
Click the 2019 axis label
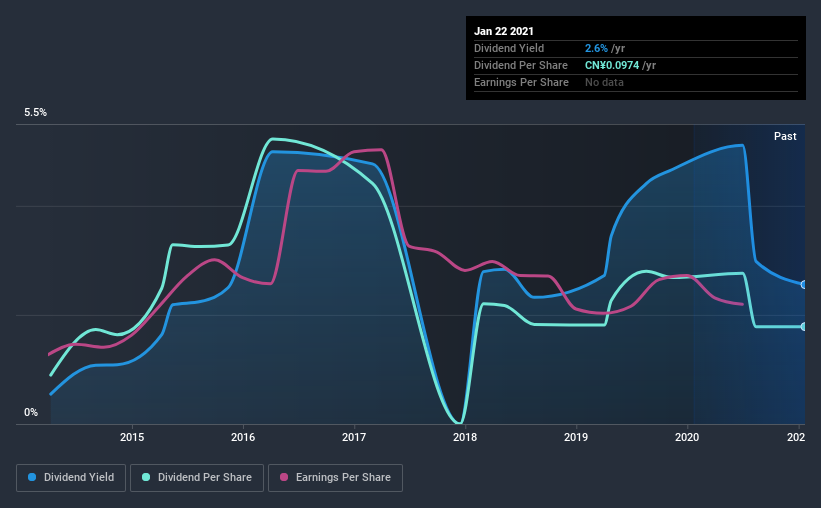[x=576, y=437]
